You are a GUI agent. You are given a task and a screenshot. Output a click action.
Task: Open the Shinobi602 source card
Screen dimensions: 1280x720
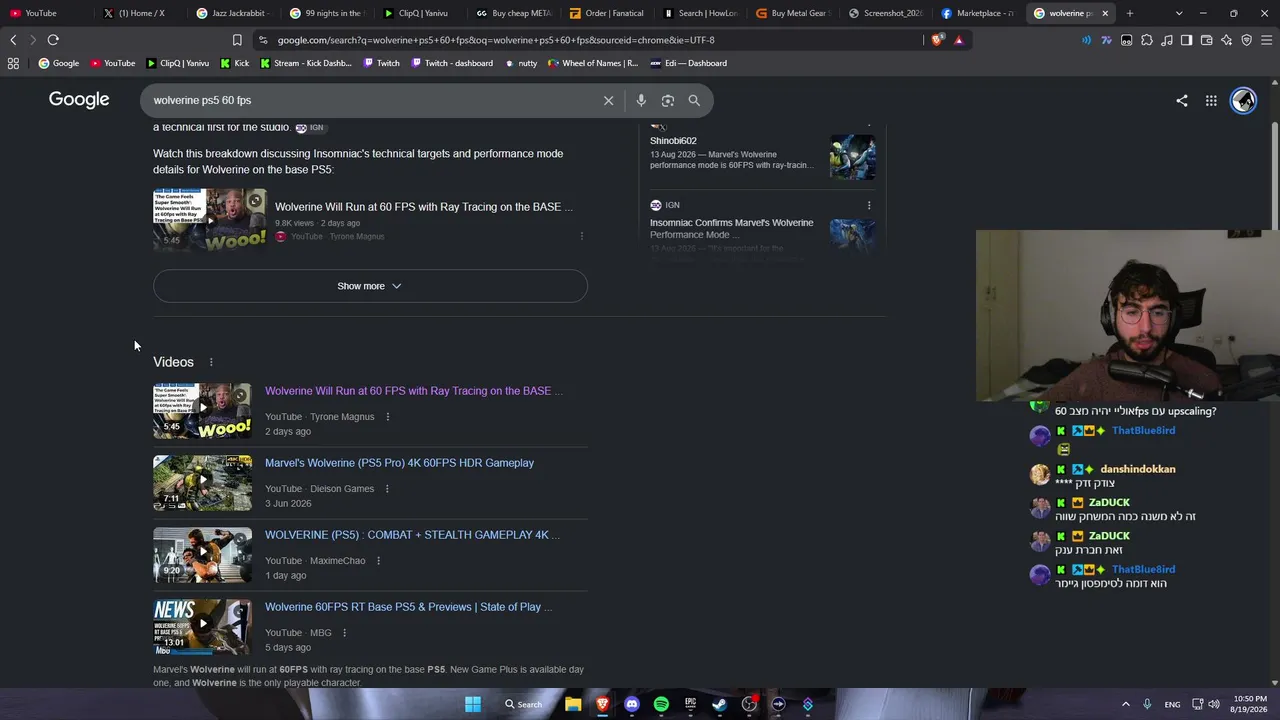(x=762, y=153)
